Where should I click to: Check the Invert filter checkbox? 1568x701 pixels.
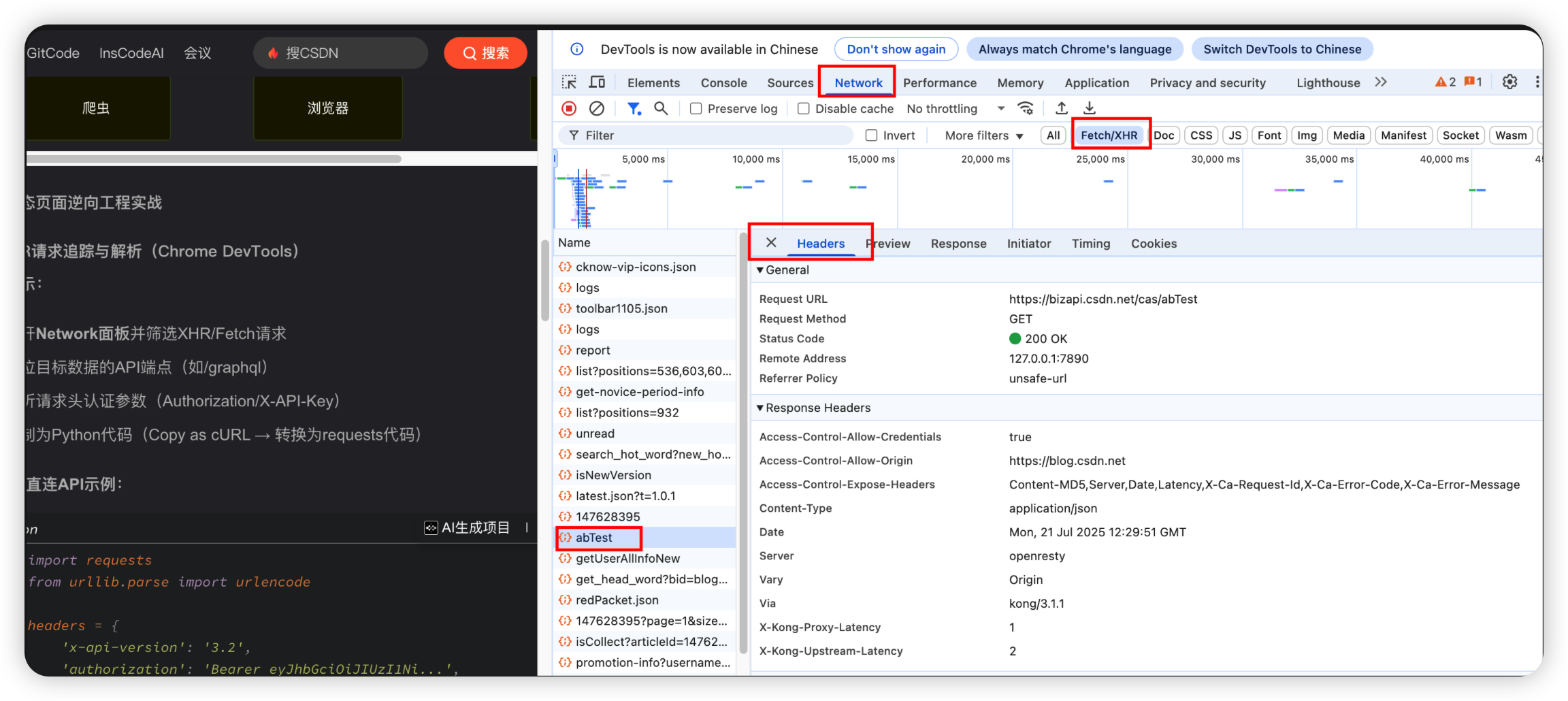click(x=871, y=135)
